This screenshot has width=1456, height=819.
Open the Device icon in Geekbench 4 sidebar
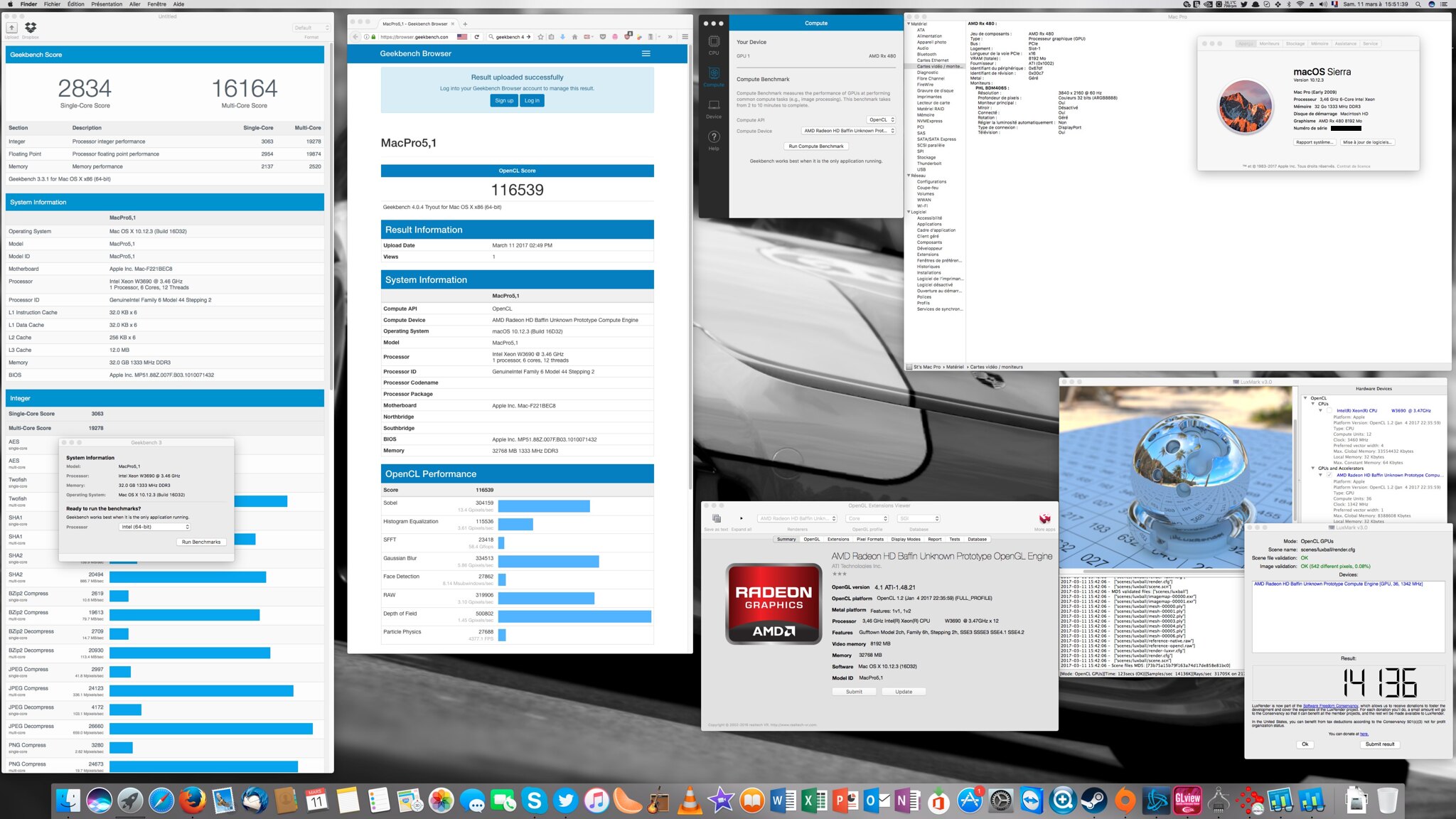(x=714, y=109)
